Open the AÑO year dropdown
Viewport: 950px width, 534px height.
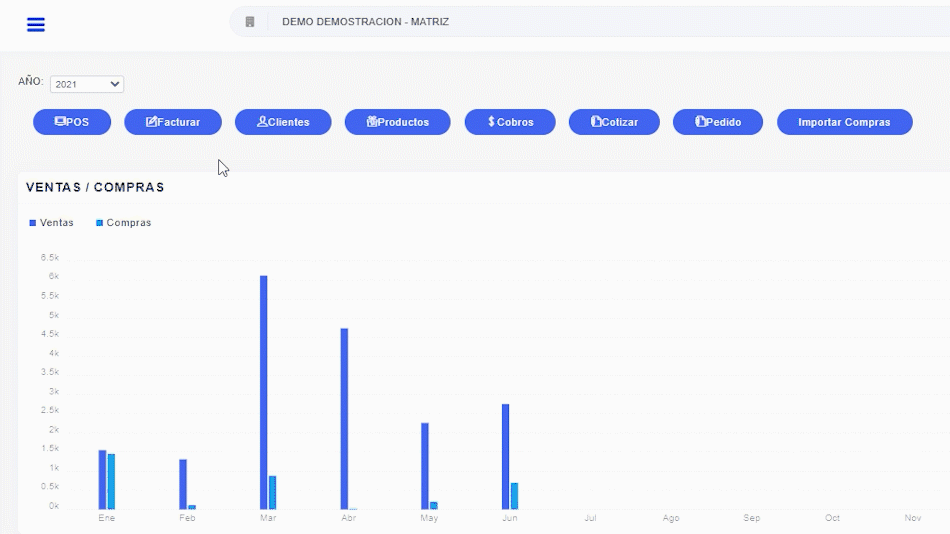pyautogui.click(x=87, y=84)
